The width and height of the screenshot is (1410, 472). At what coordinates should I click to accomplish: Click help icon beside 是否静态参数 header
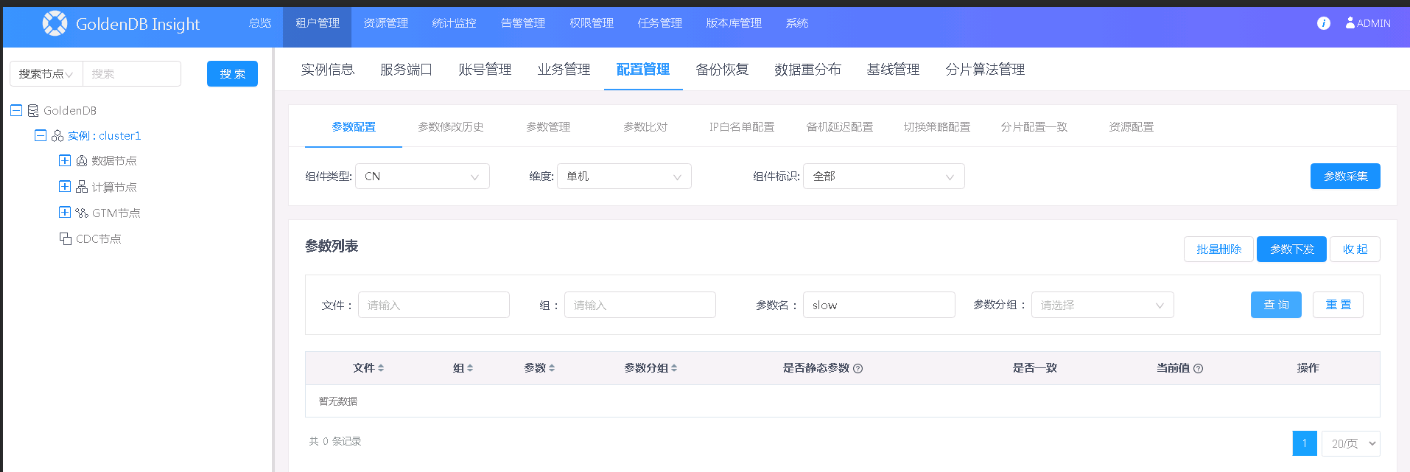tap(858, 368)
